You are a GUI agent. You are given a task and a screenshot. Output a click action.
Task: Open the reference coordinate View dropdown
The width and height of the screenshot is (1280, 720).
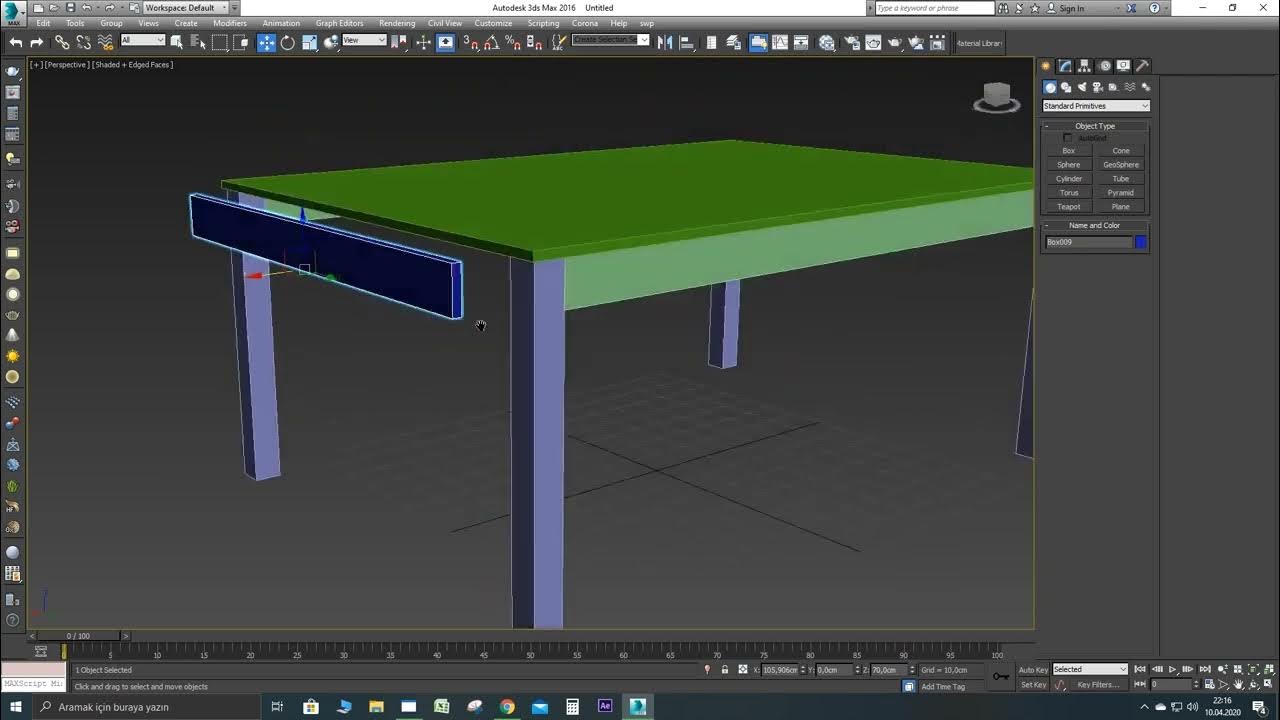click(x=364, y=40)
